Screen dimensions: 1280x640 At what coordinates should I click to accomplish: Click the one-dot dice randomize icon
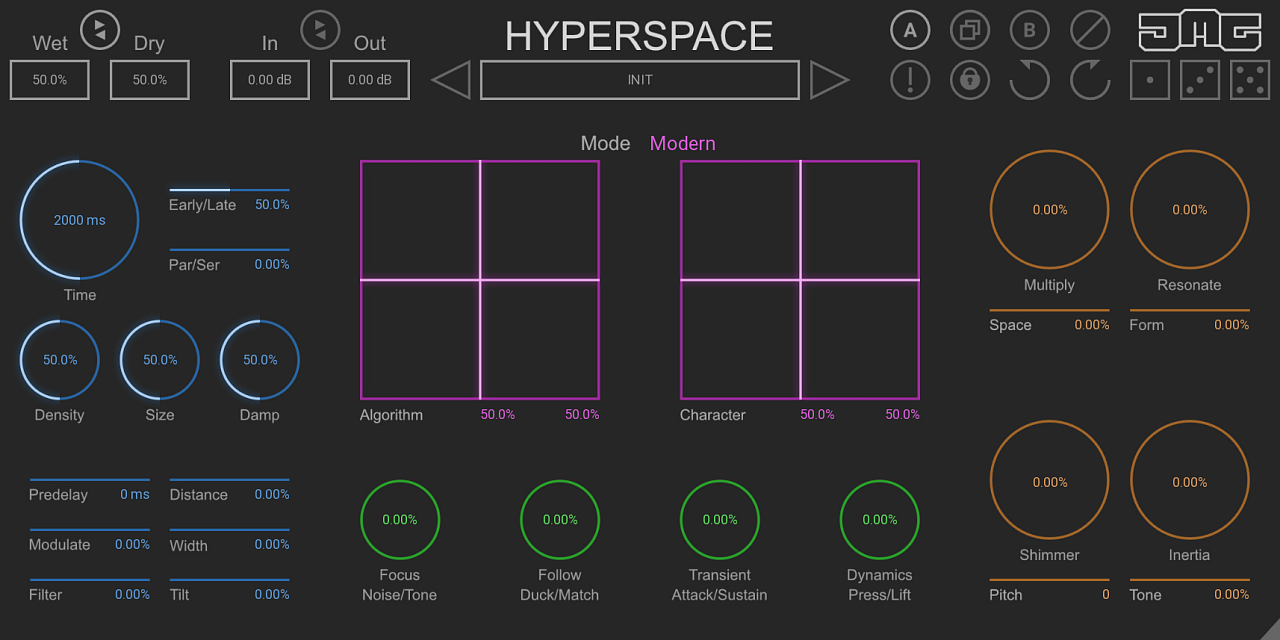coord(1149,80)
